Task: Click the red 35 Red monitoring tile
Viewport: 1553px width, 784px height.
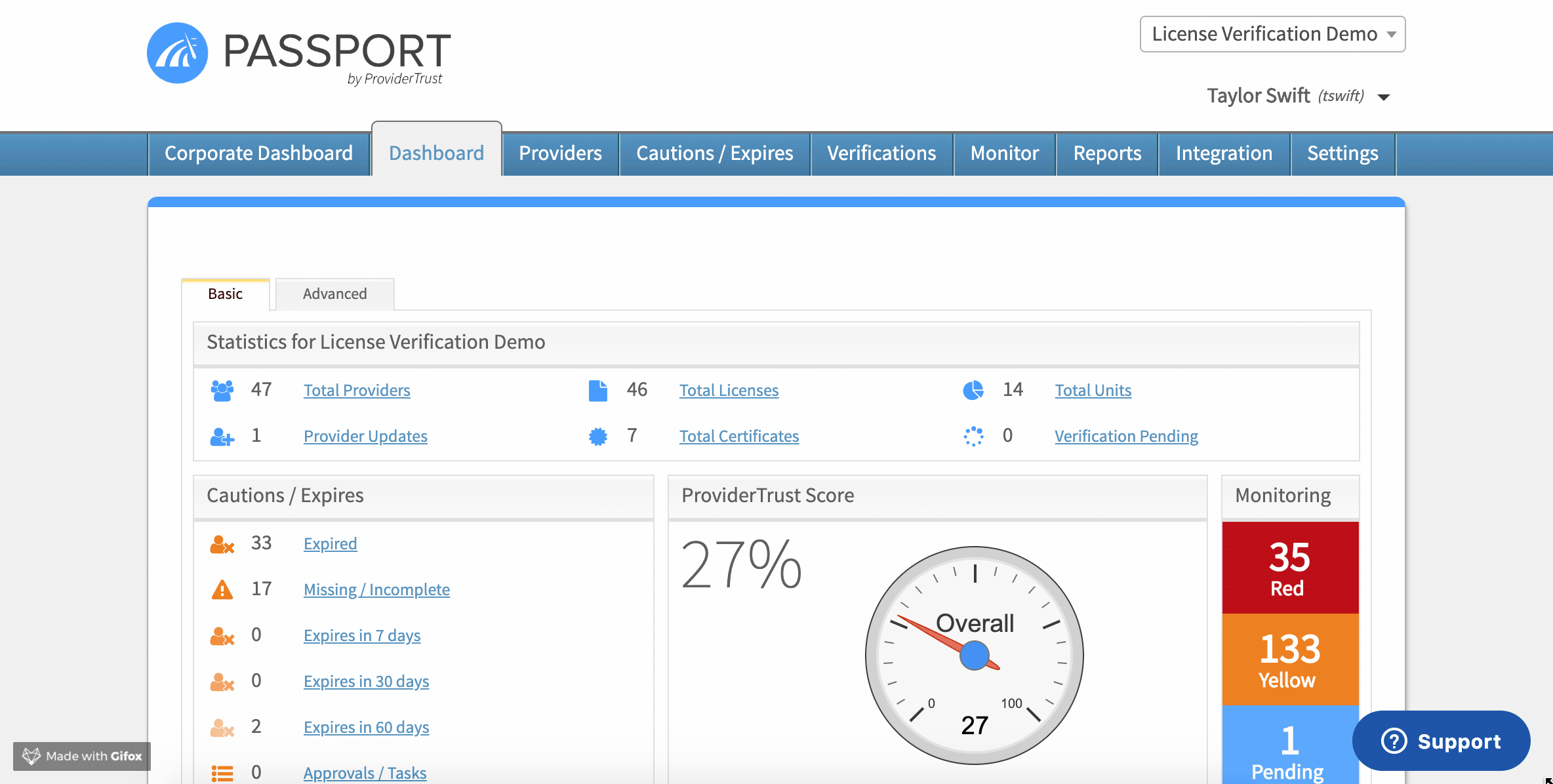Action: pyautogui.click(x=1290, y=568)
